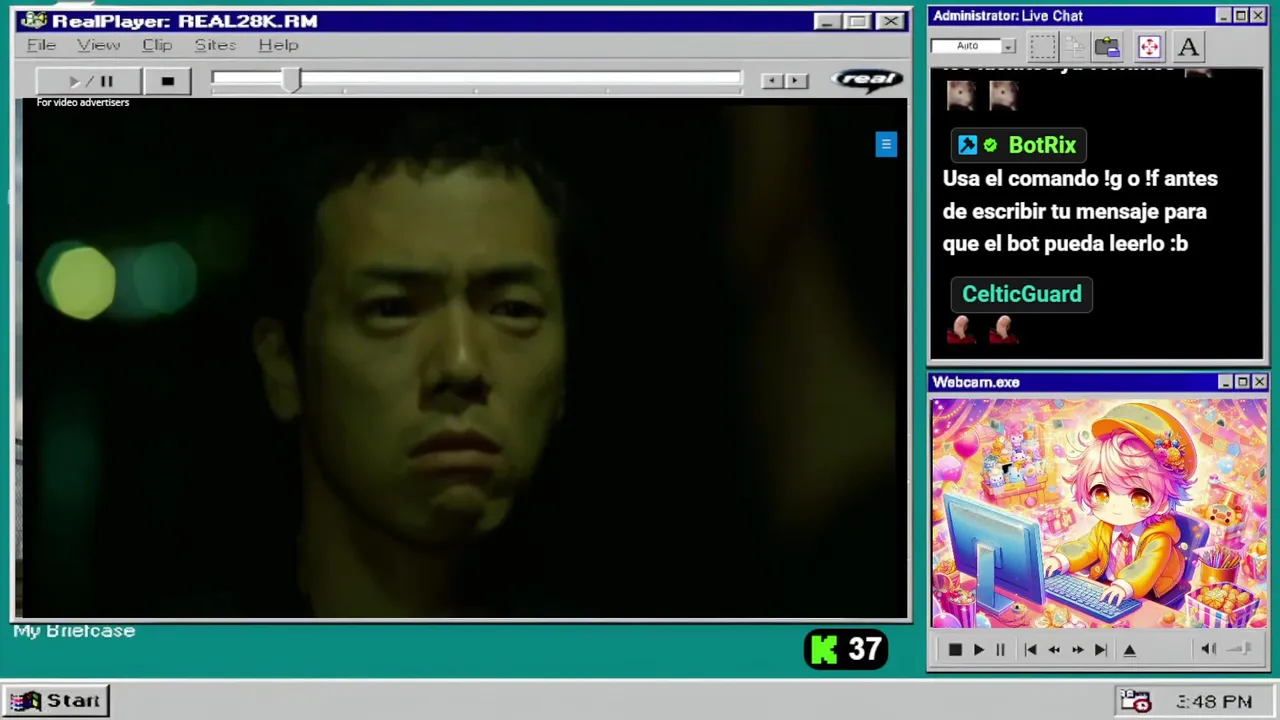Click the anime girl webcam image
Image resolution: width=1280 pixels, height=720 pixels.
coord(1099,513)
